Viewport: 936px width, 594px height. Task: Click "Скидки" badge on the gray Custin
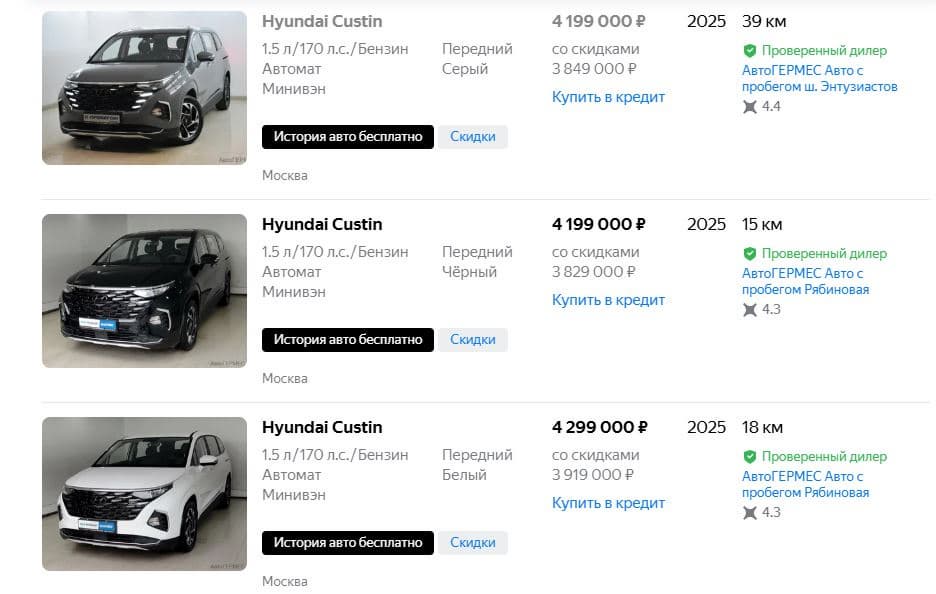(472, 137)
